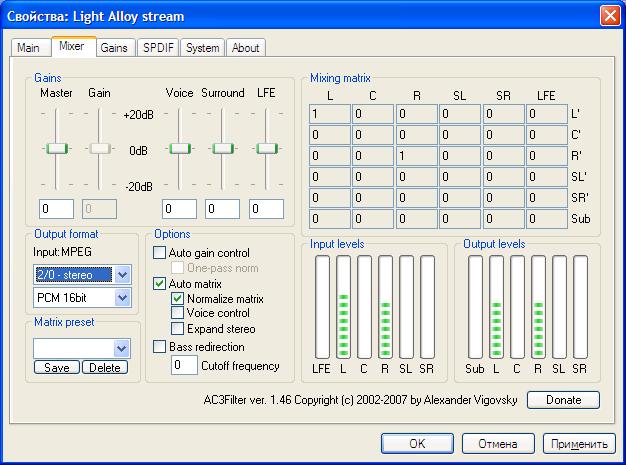626x465 pixels.
Task: Click the Cutoff frequency input field
Action: point(184,366)
